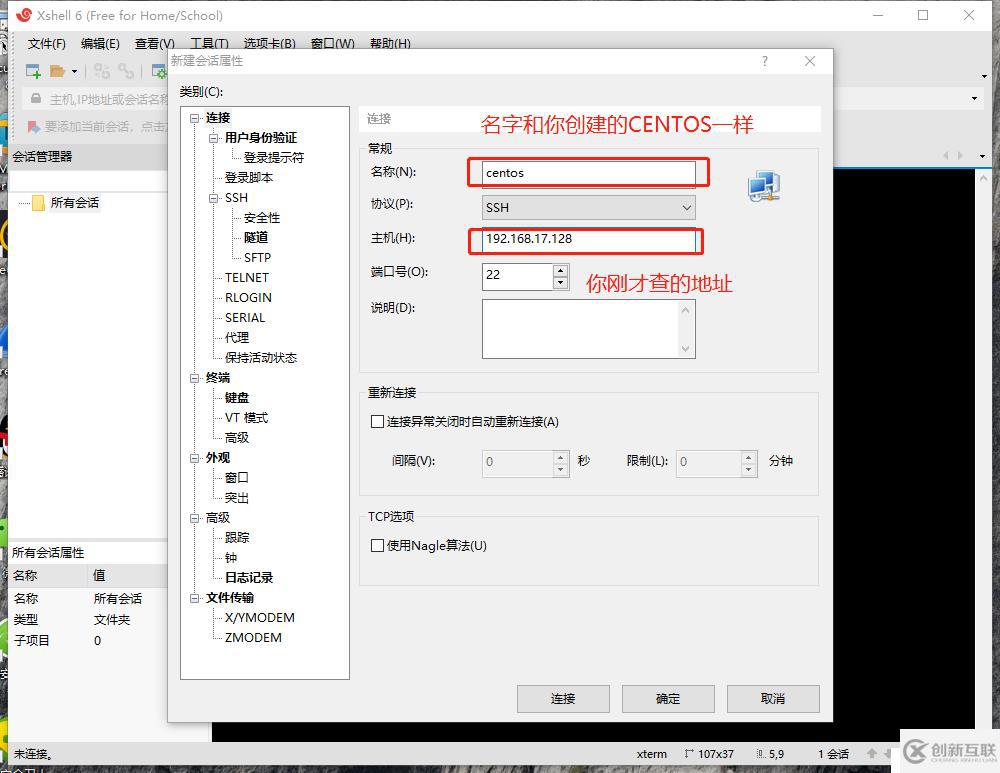Select 登录脚本 in the category tree
The height and width of the screenshot is (773, 1000).
tap(249, 178)
